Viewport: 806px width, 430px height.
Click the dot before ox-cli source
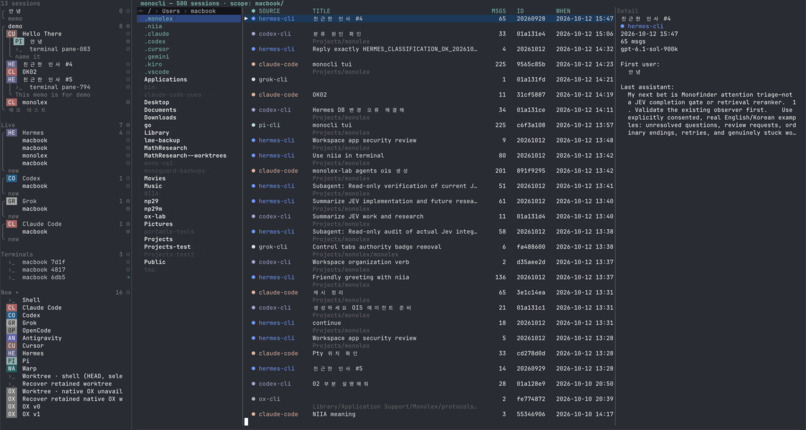point(253,399)
